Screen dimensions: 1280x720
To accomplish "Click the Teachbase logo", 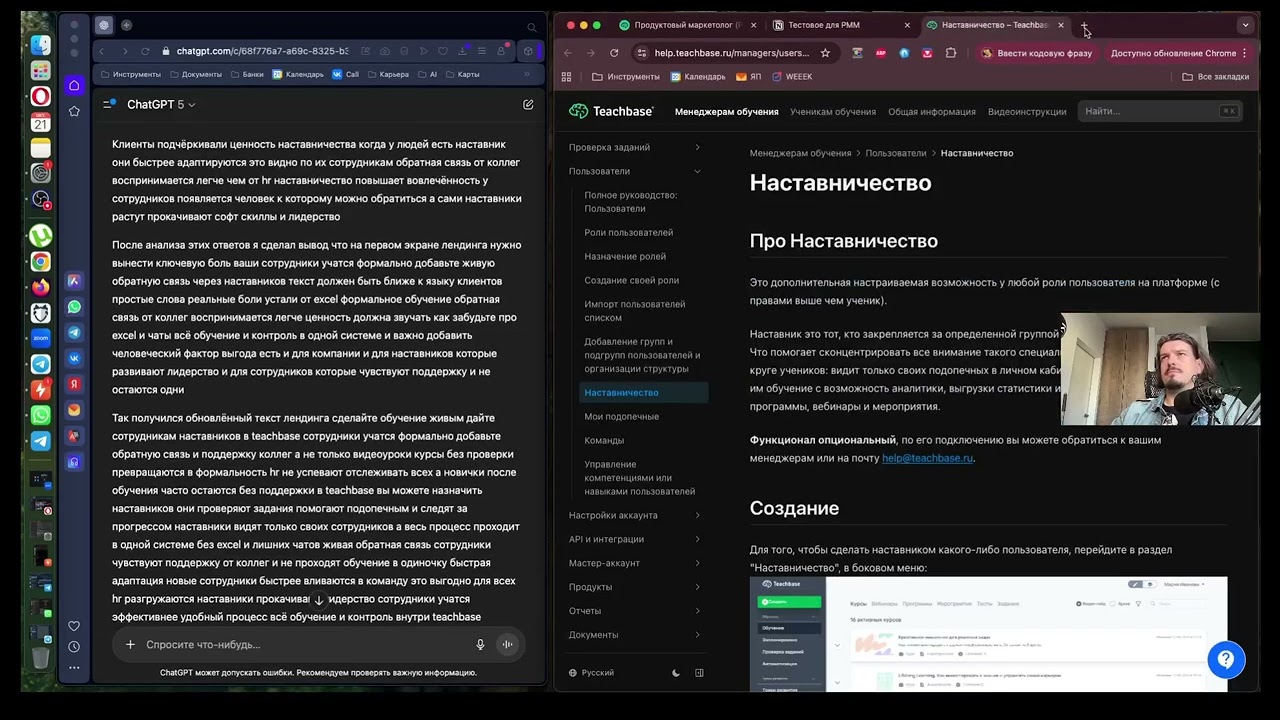I will click(x=611, y=111).
